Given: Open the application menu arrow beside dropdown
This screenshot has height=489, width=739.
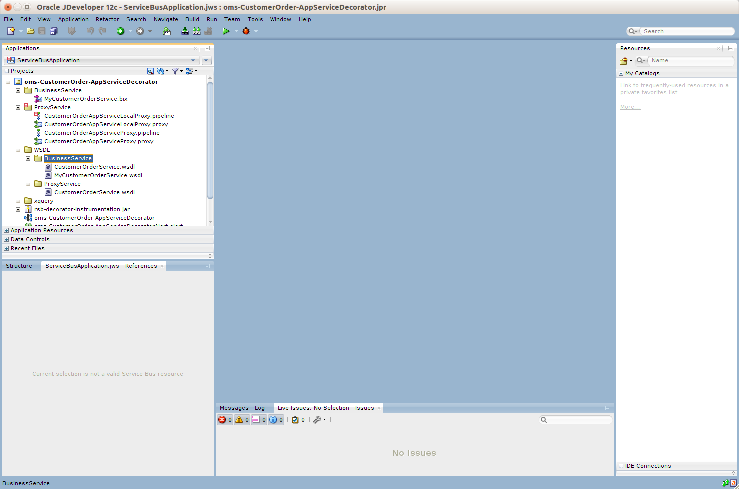Looking at the screenshot, I should (x=206, y=60).
